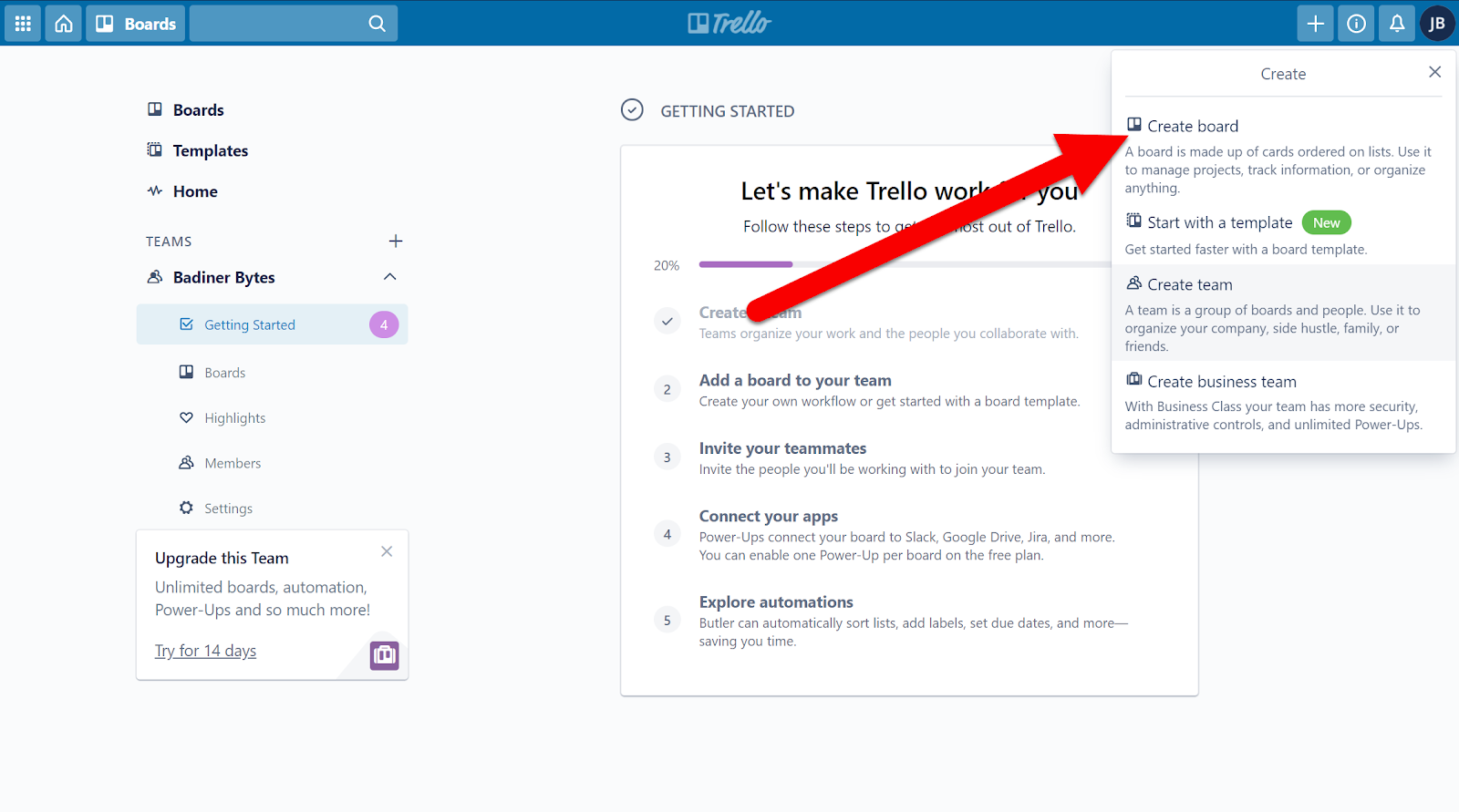Click step number 5 circle
This screenshot has width=1459, height=812.
pyautogui.click(x=667, y=621)
